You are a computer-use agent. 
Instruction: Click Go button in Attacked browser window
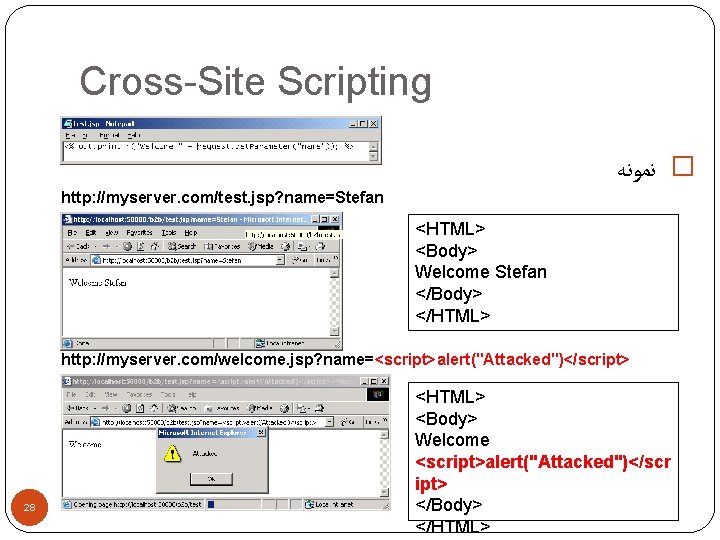click(x=349, y=422)
